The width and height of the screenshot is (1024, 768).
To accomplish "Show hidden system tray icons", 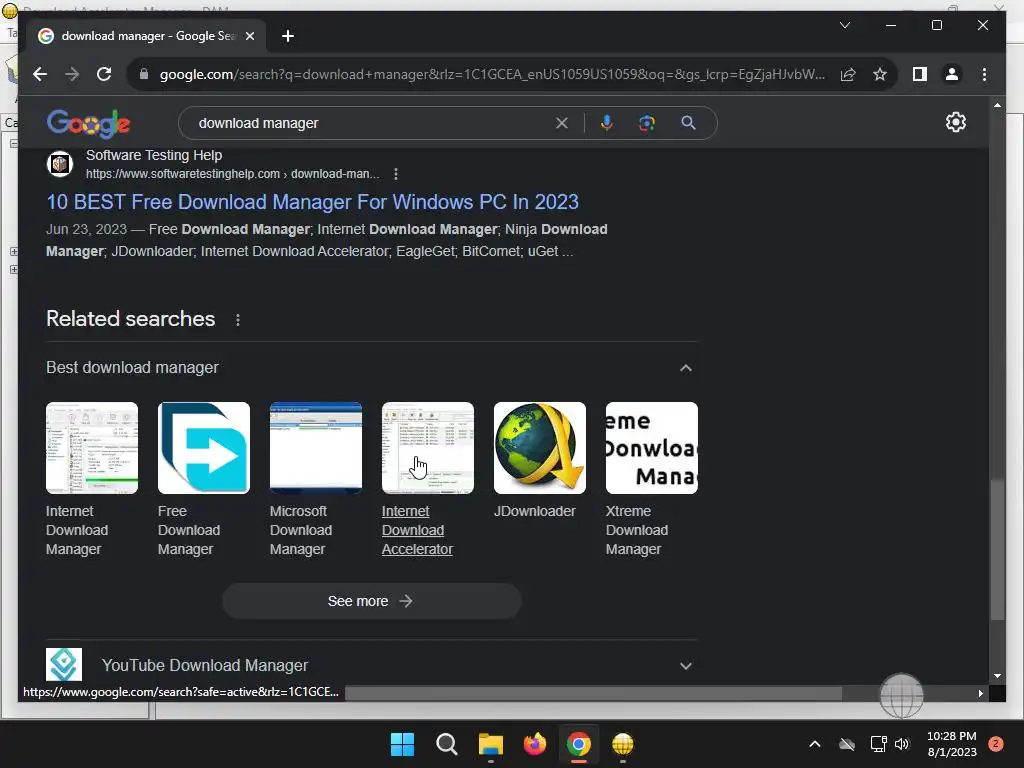I will point(814,744).
